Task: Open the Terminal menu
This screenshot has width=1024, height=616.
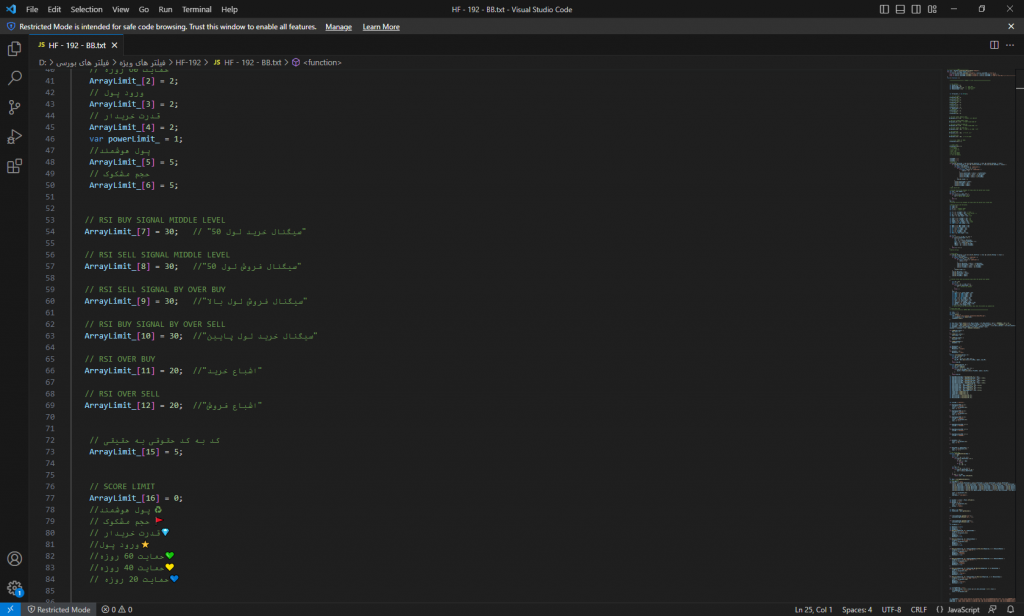Action: [196, 9]
